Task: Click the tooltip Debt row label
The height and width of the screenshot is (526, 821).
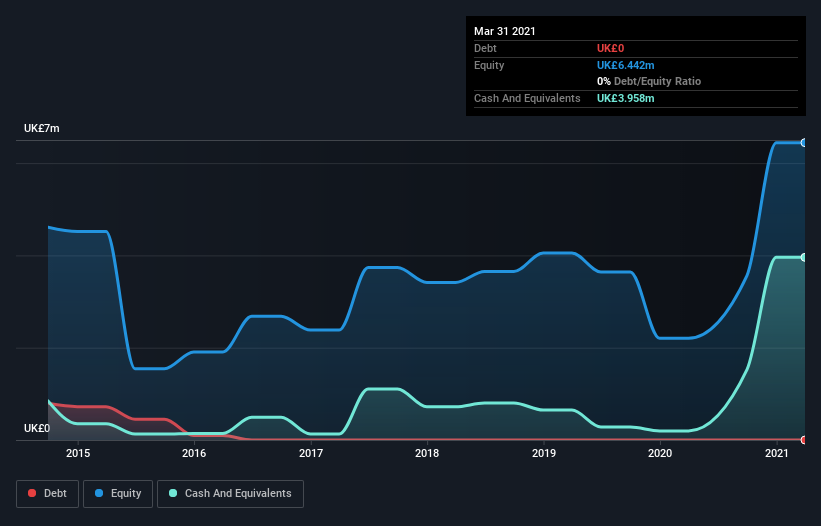Action: [485, 49]
